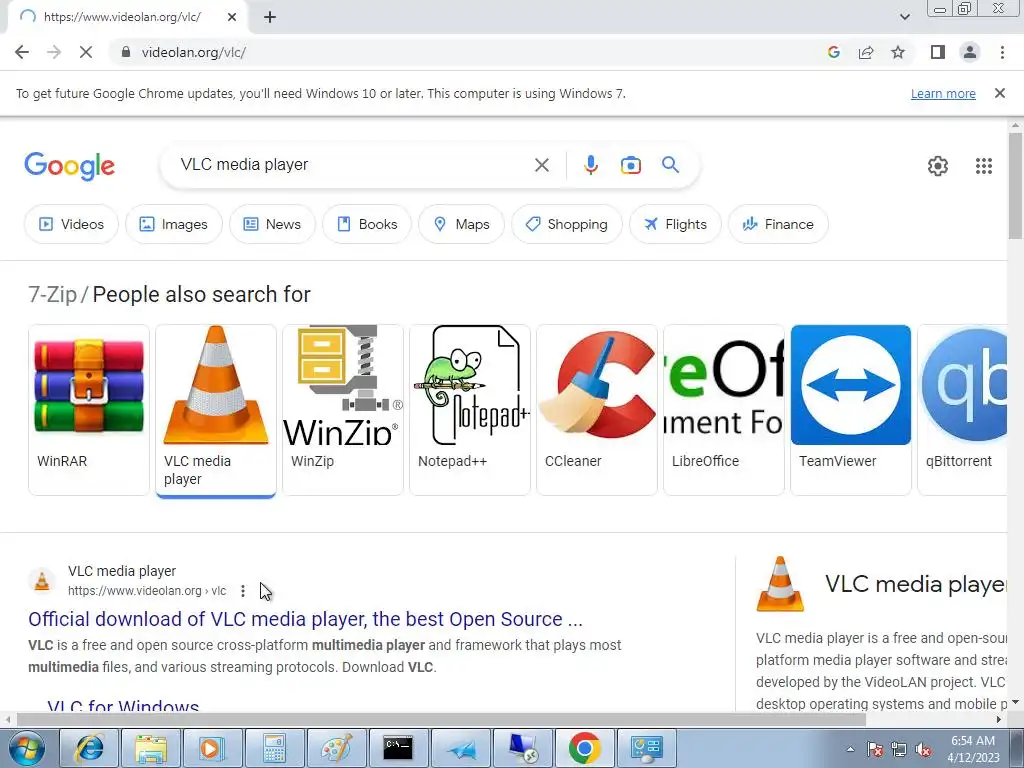Open the Google apps grid
This screenshot has height=768, width=1024.
[x=984, y=166]
